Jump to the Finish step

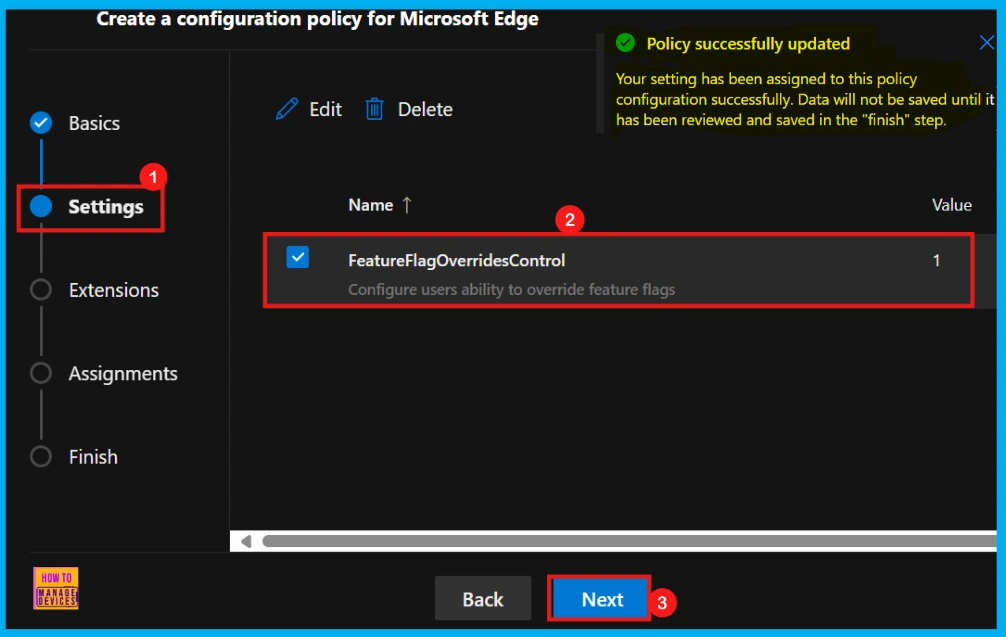click(93, 457)
